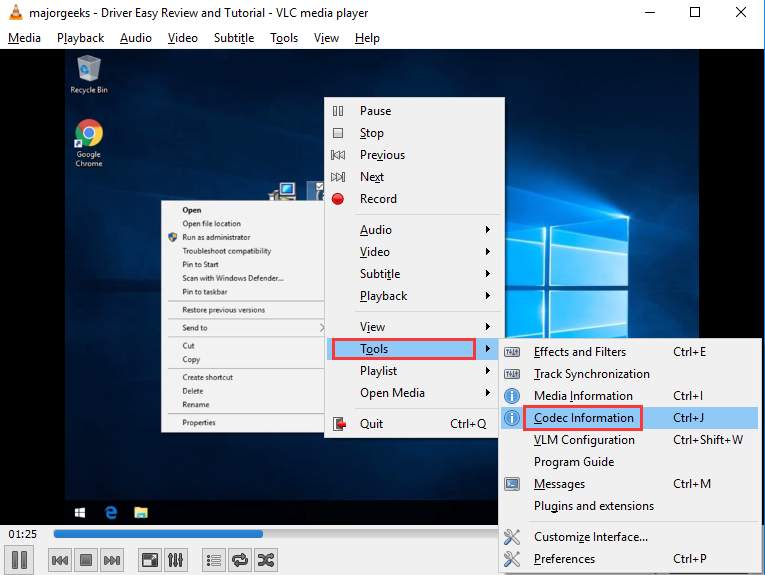765x575 pixels.
Task: Minimize the VLC window
Action: [650, 12]
